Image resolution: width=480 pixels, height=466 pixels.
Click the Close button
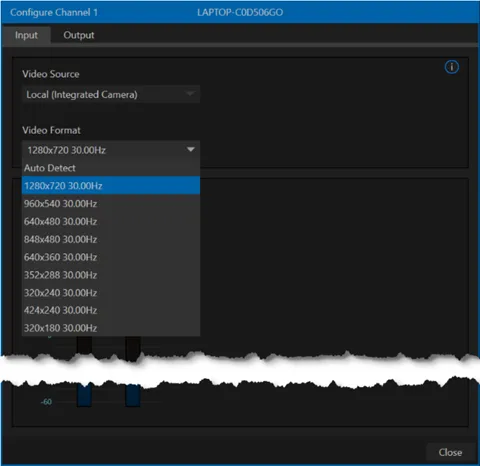click(450, 452)
